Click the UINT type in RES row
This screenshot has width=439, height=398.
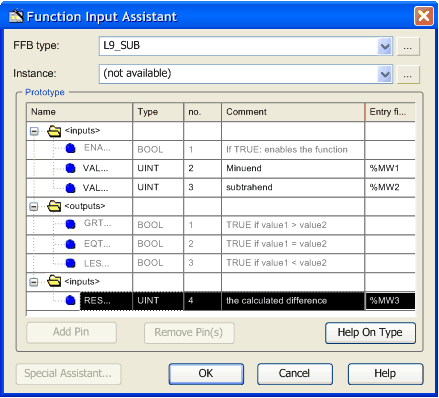tap(148, 301)
